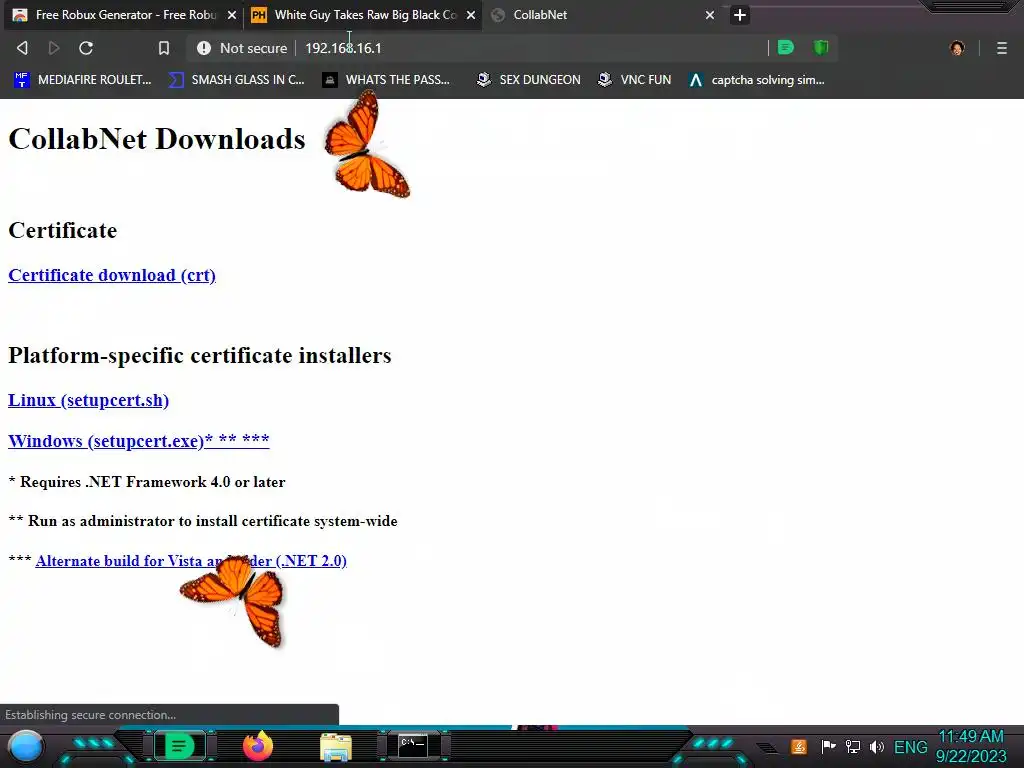This screenshot has width=1024, height=768.
Task: Open the captcha solving sim... bookmark
Action: (757, 80)
